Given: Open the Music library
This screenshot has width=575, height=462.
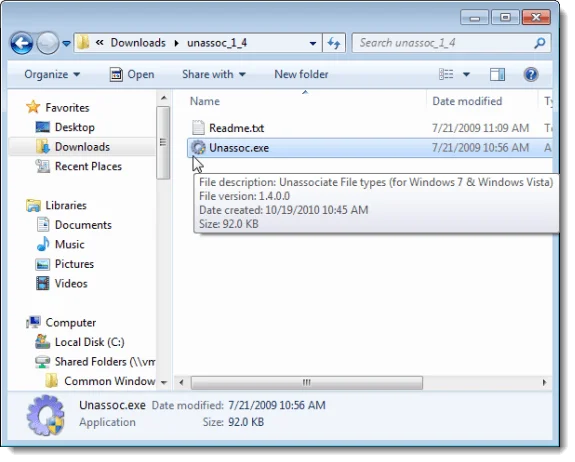Looking at the screenshot, I should coord(69,245).
